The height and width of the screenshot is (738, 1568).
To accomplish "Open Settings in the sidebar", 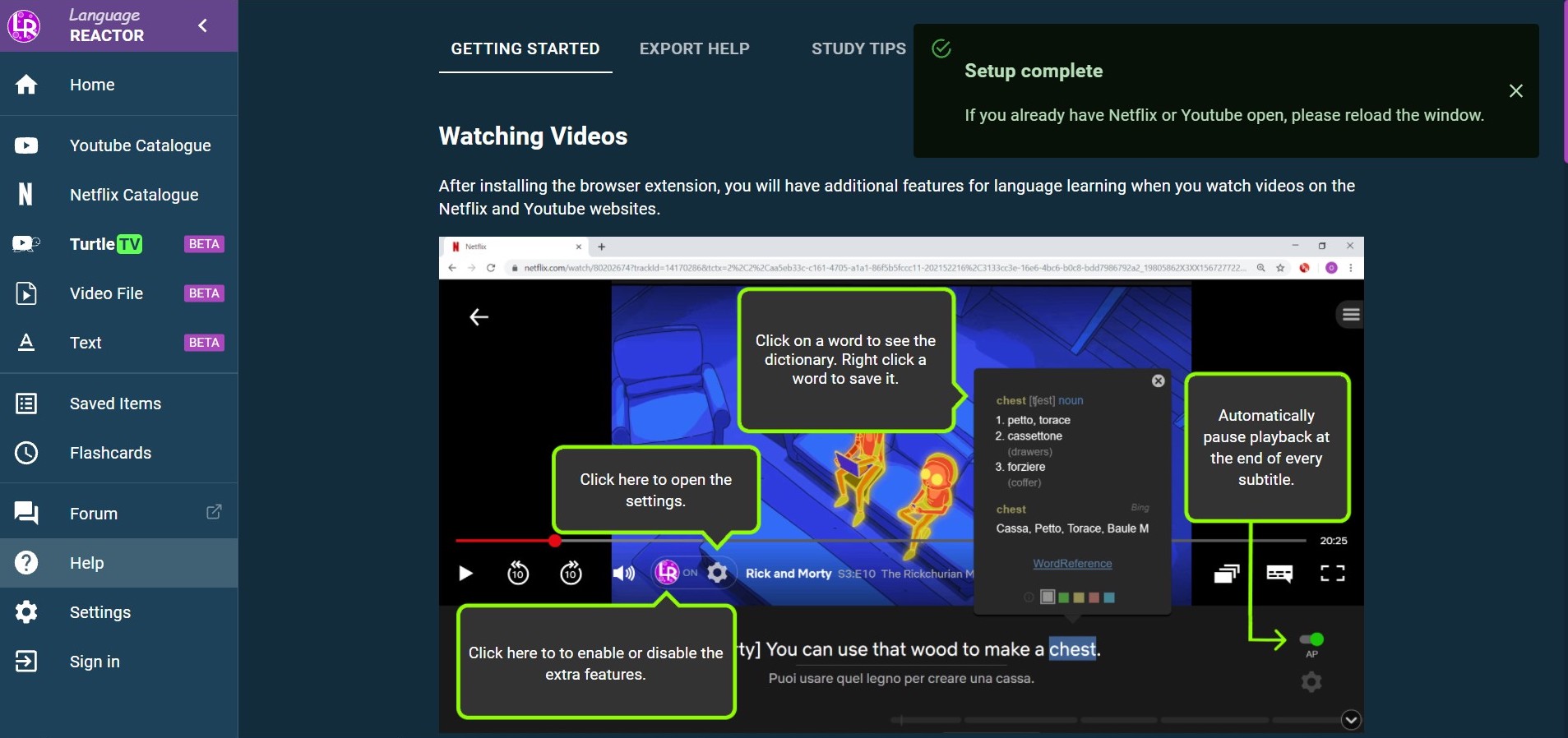I will [100, 612].
